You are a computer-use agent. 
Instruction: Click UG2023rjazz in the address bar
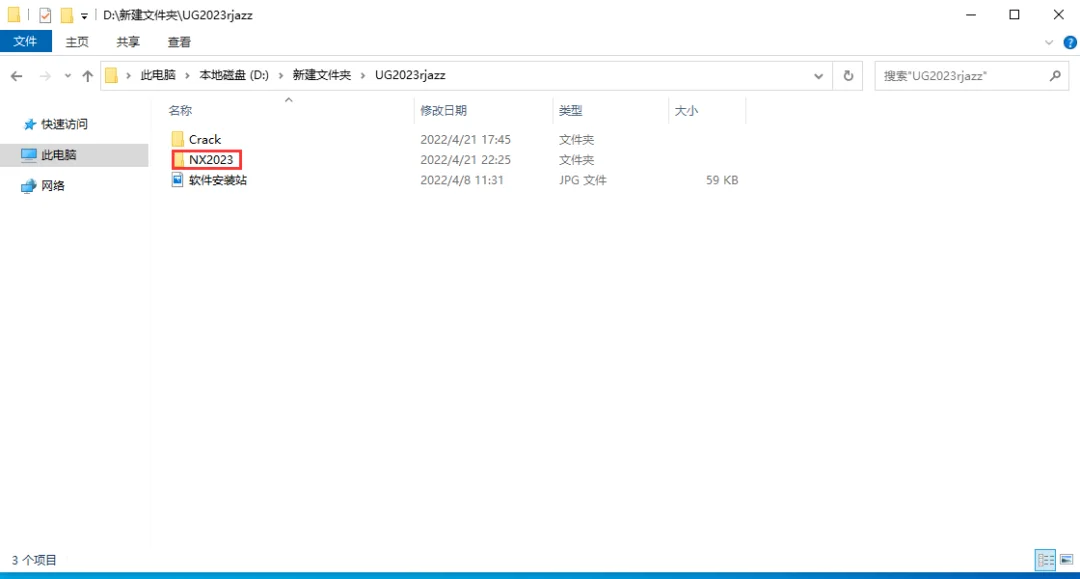[x=410, y=75]
